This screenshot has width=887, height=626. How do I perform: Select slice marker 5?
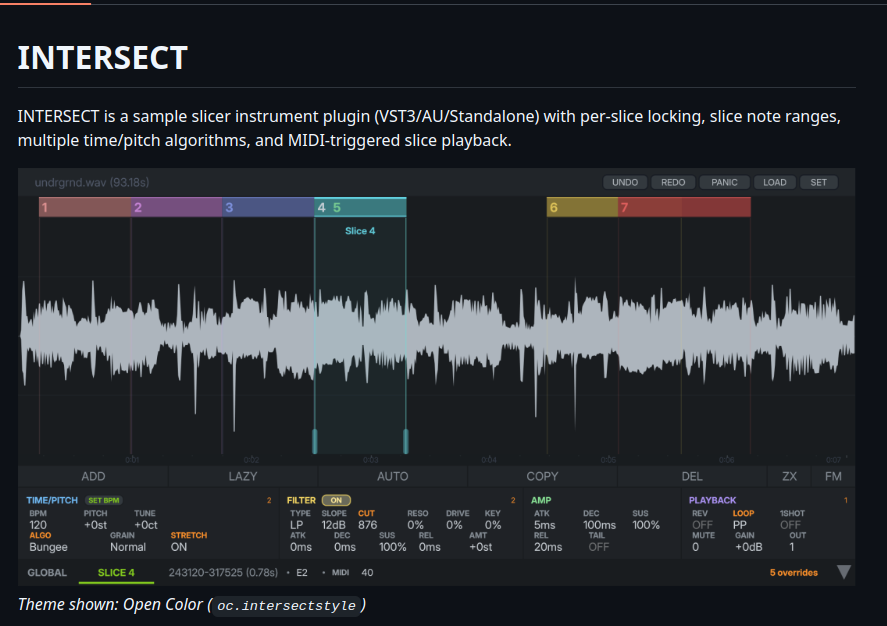337,208
